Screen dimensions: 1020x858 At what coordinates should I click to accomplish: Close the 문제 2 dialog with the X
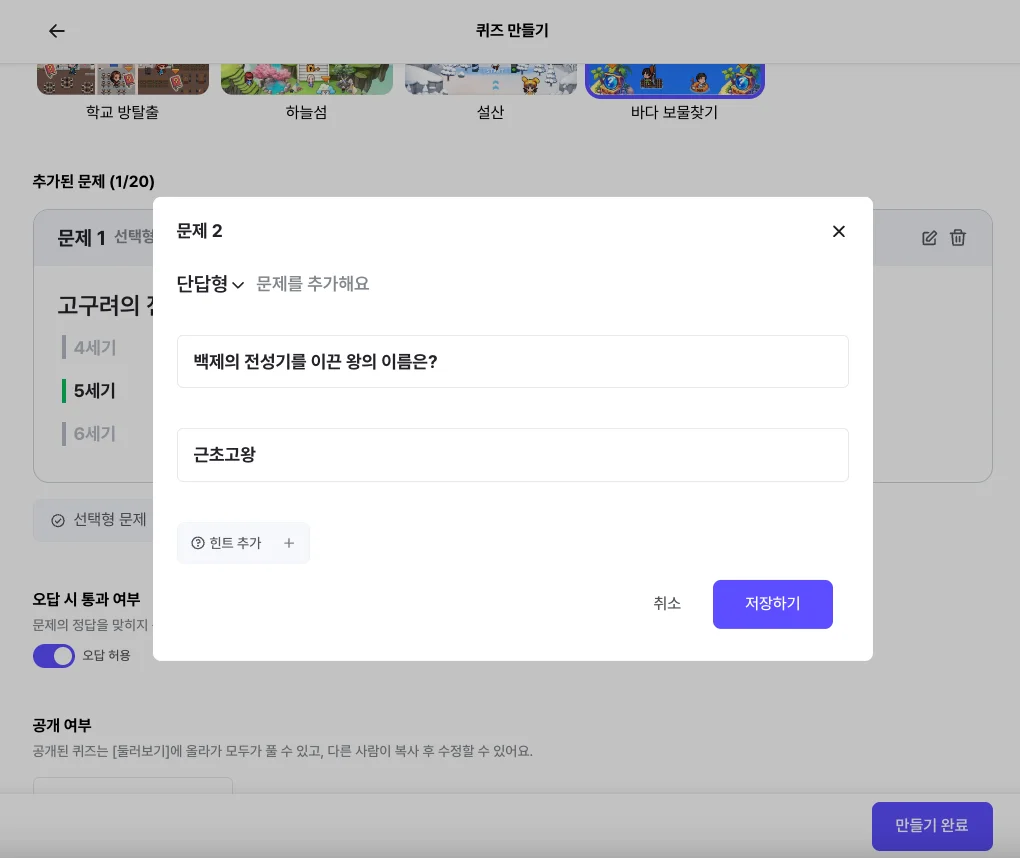point(839,231)
